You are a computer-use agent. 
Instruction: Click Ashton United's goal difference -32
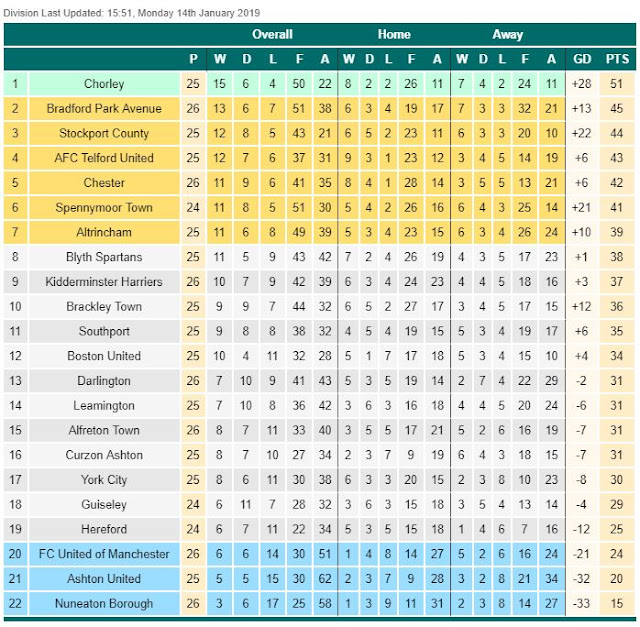point(581,578)
